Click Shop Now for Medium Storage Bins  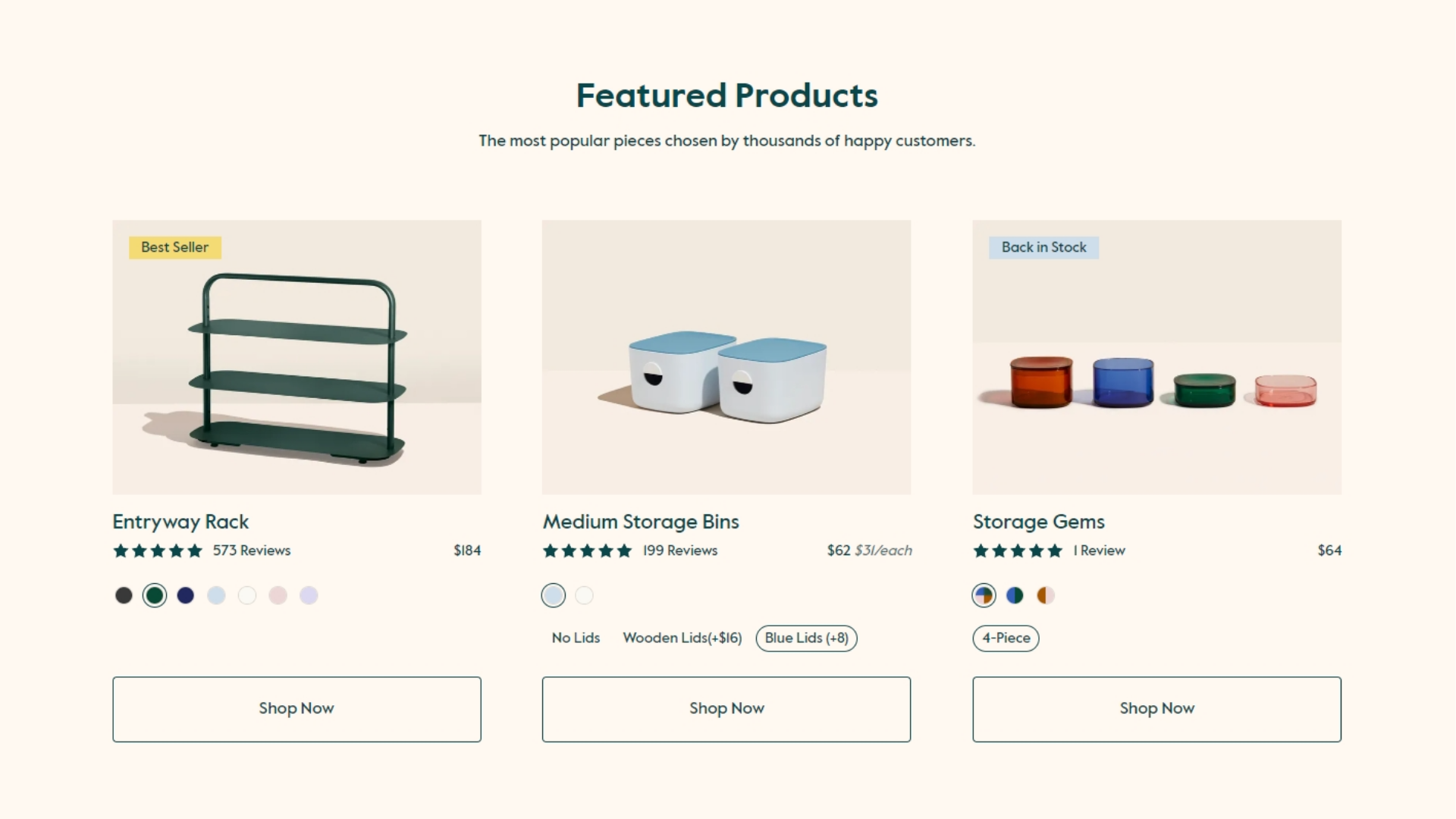[x=726, y=709]
